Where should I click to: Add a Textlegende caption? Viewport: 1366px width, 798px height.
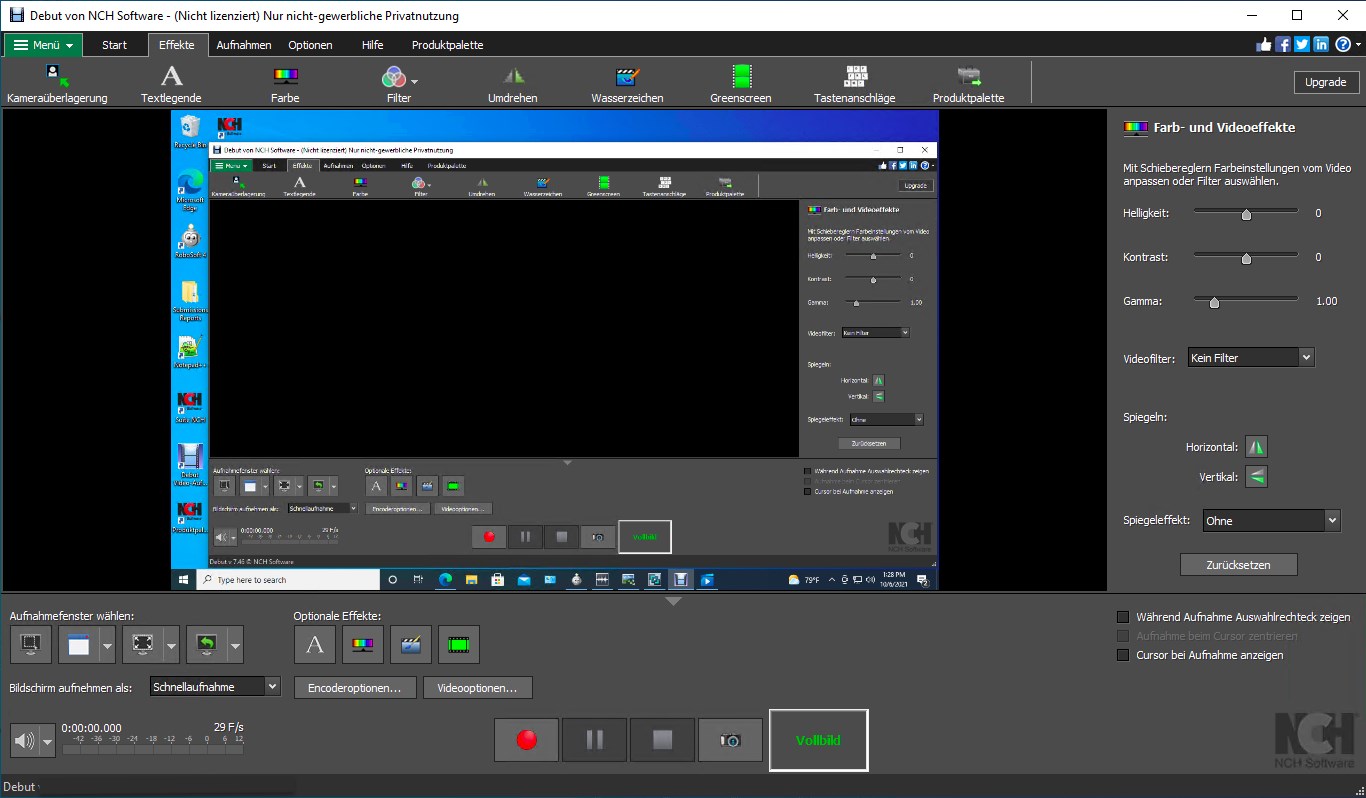171,83
